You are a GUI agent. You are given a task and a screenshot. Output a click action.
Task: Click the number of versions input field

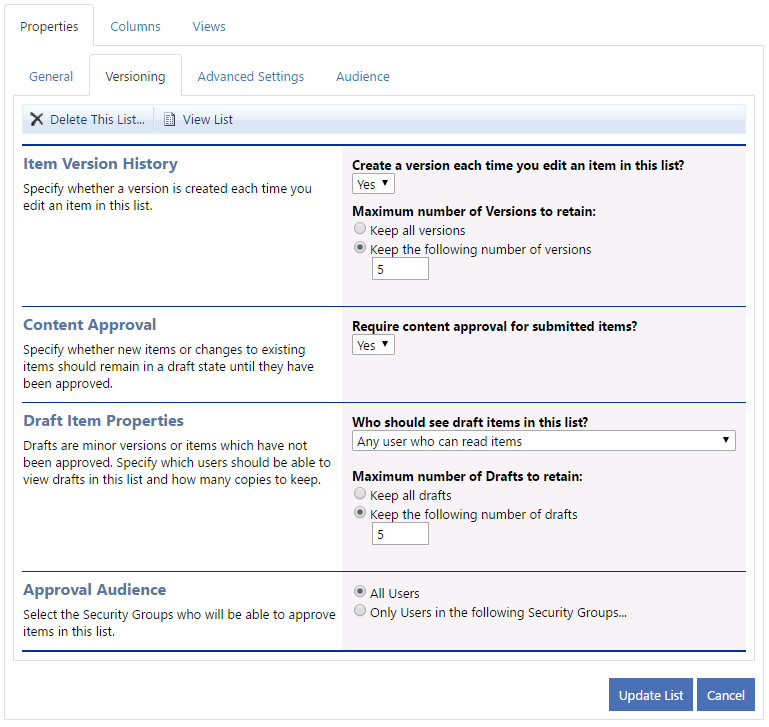pyautogui.click(x=400, y=269)
